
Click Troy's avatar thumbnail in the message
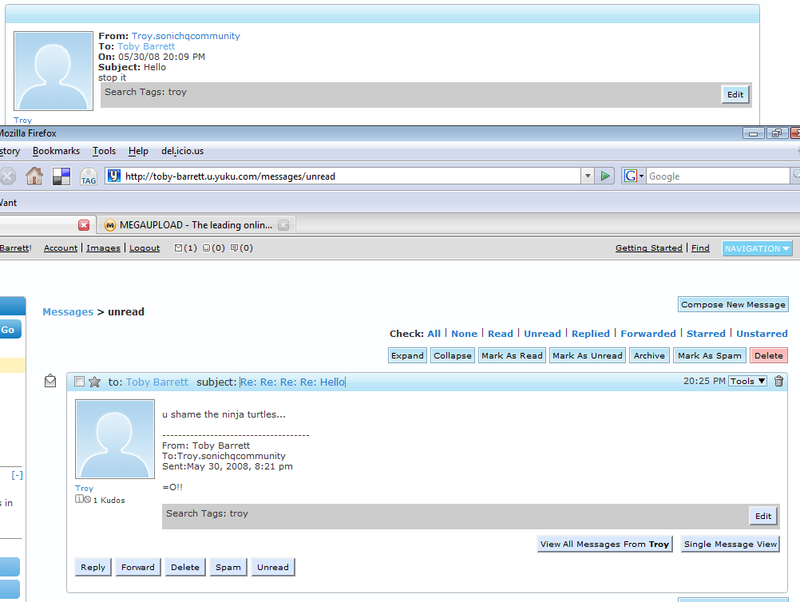tap(114, 439)
